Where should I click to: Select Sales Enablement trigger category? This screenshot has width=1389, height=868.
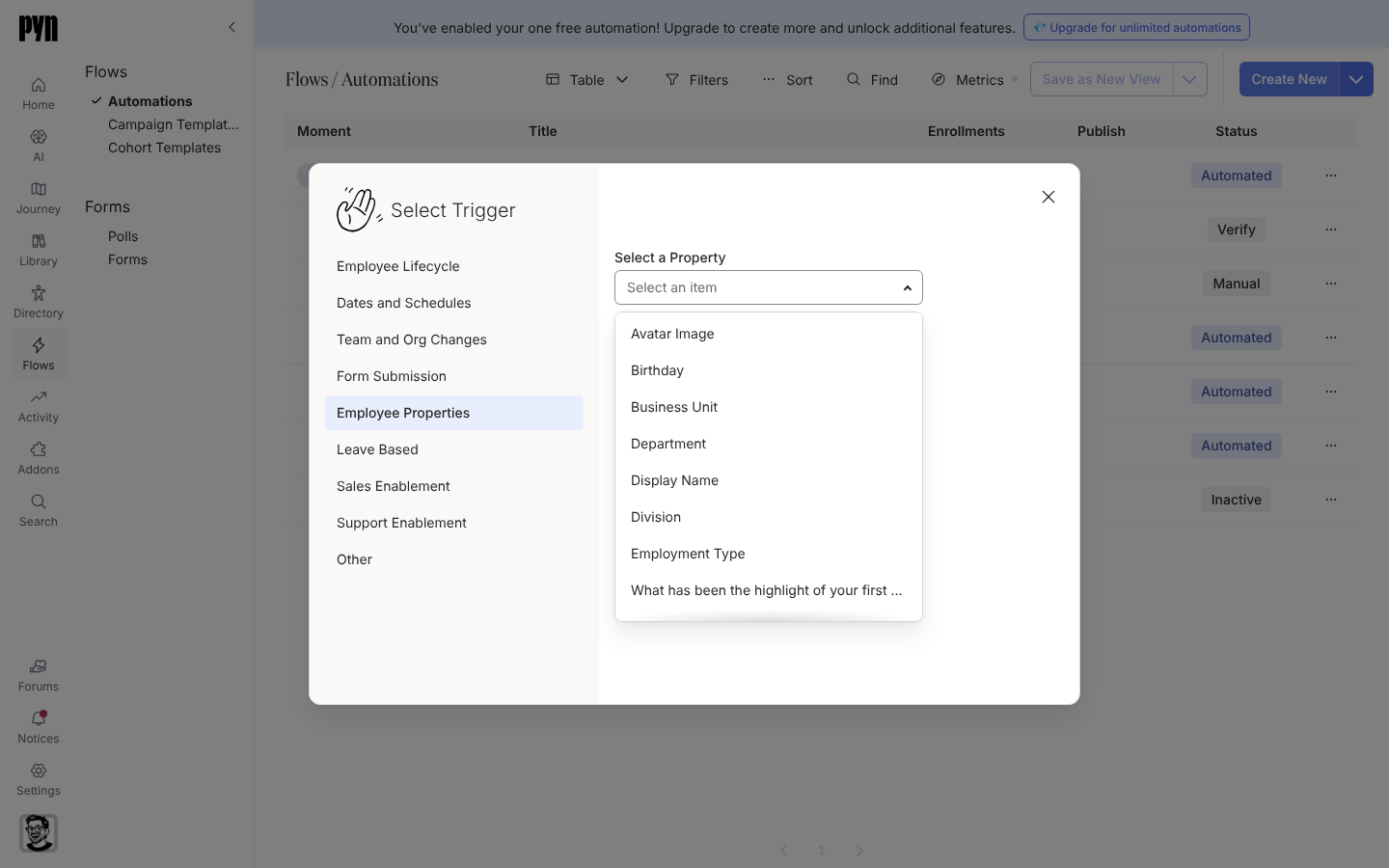[454, 486]
